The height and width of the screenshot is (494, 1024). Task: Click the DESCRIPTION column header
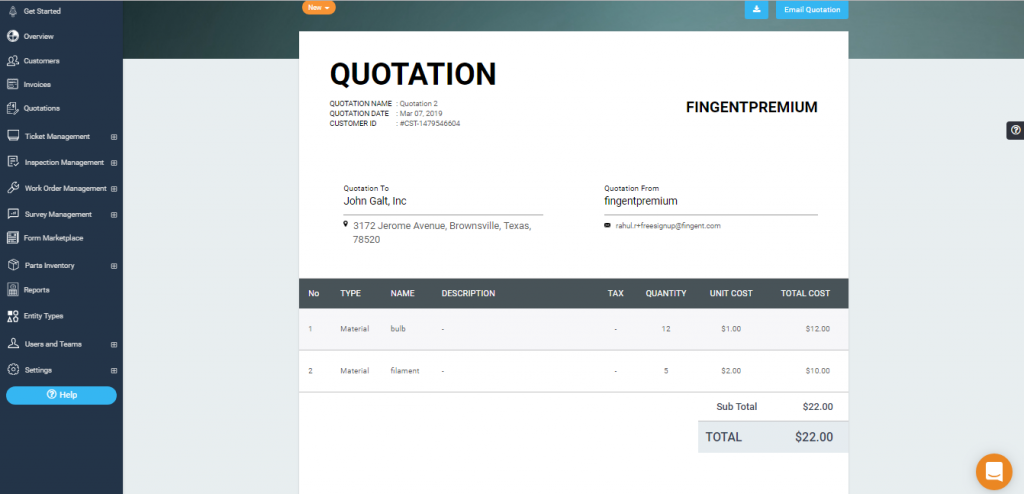pos(468,293)
